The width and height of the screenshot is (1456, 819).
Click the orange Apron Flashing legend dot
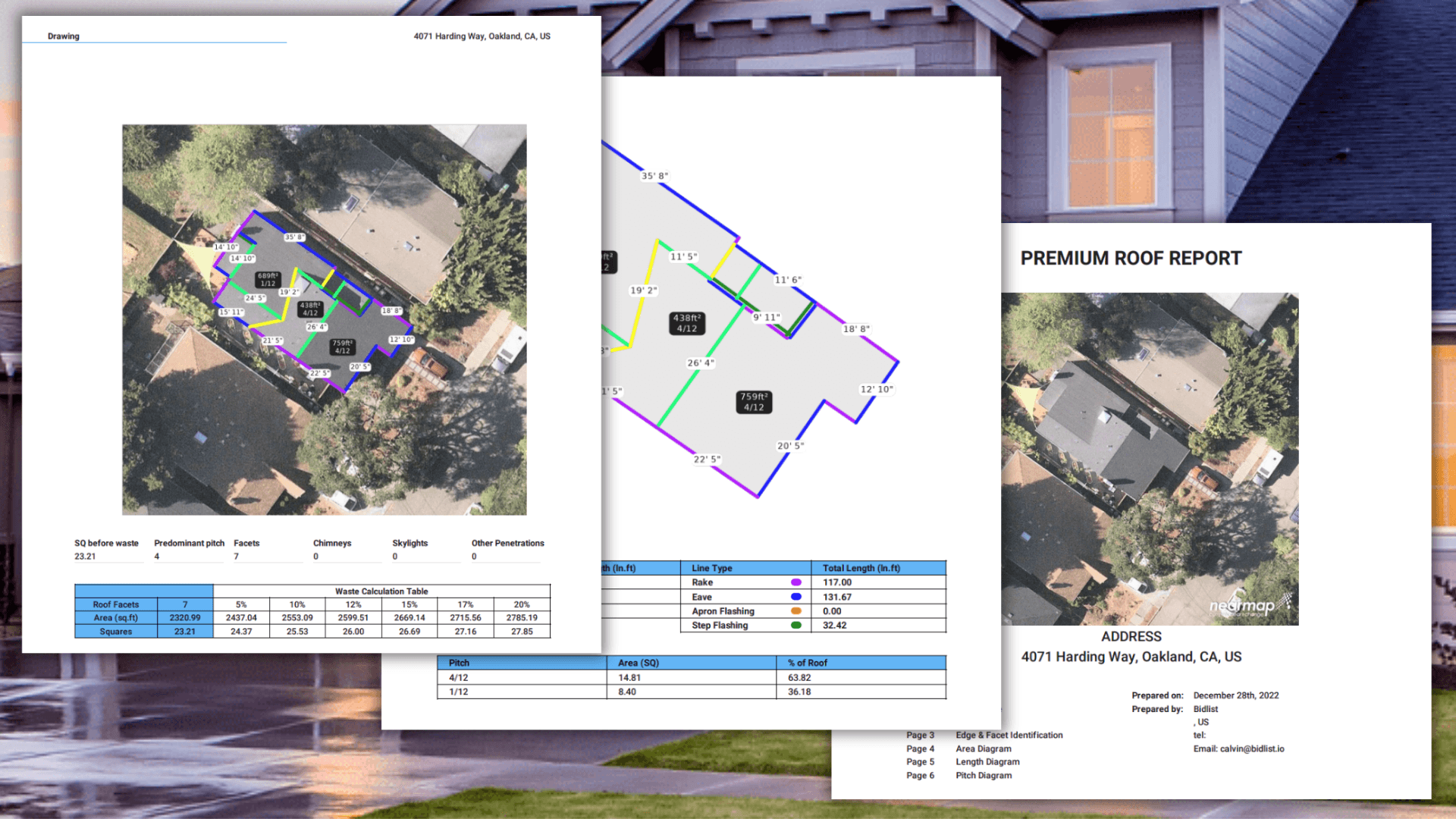[795, 611]
